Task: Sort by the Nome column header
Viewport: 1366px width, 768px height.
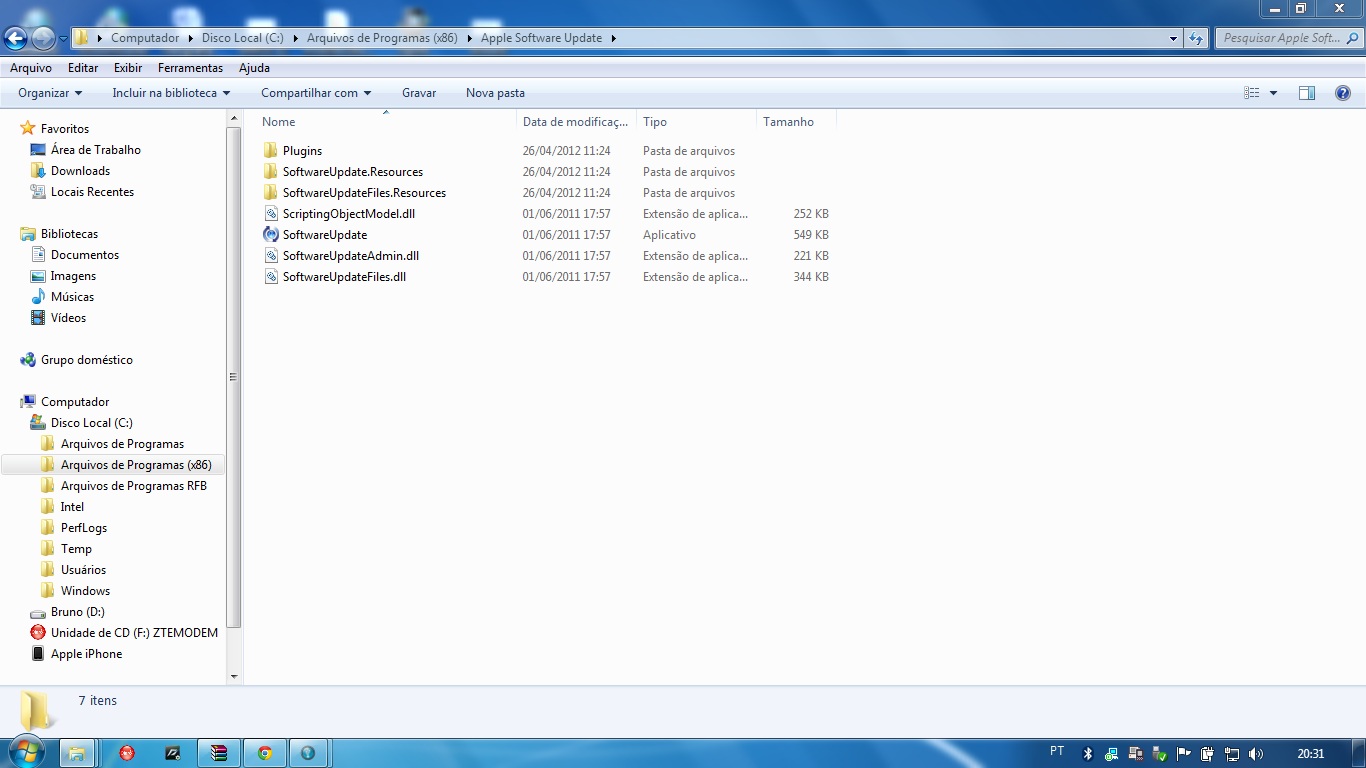Action: (x=386, y=122)
